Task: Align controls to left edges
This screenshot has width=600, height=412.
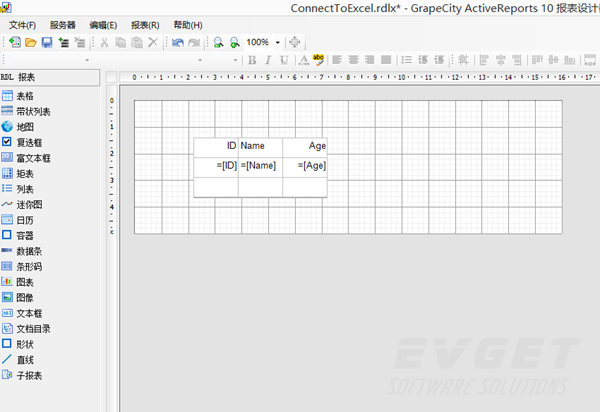Action: point(484,60)
